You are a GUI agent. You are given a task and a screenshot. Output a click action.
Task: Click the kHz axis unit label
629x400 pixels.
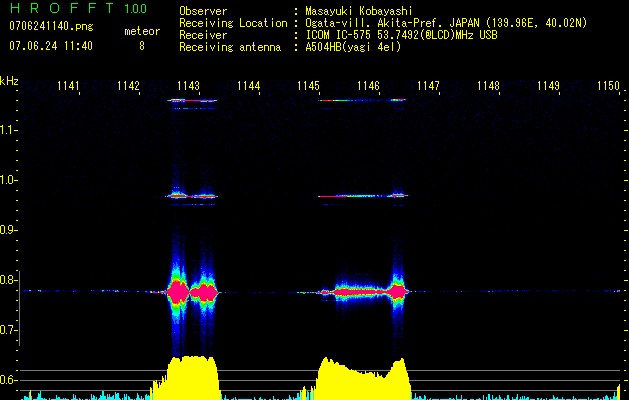9,81
